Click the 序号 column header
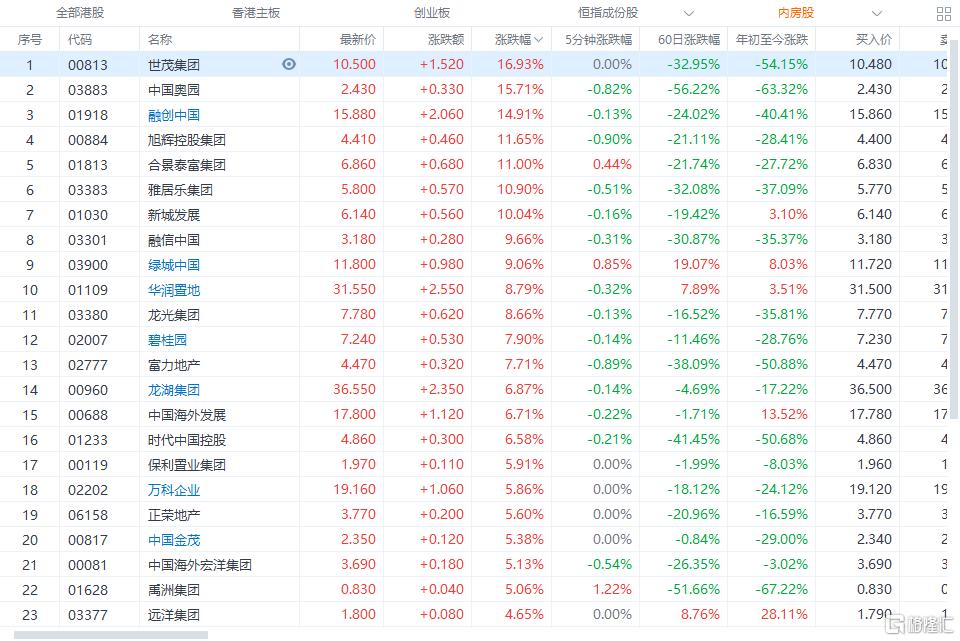960x641 pixels. point(29,40)
